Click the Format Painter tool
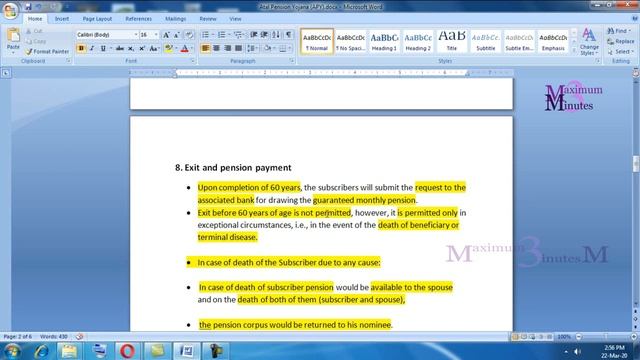Image resolution: width=640 pixels, height=360 pixels. [x=47, y=51]
